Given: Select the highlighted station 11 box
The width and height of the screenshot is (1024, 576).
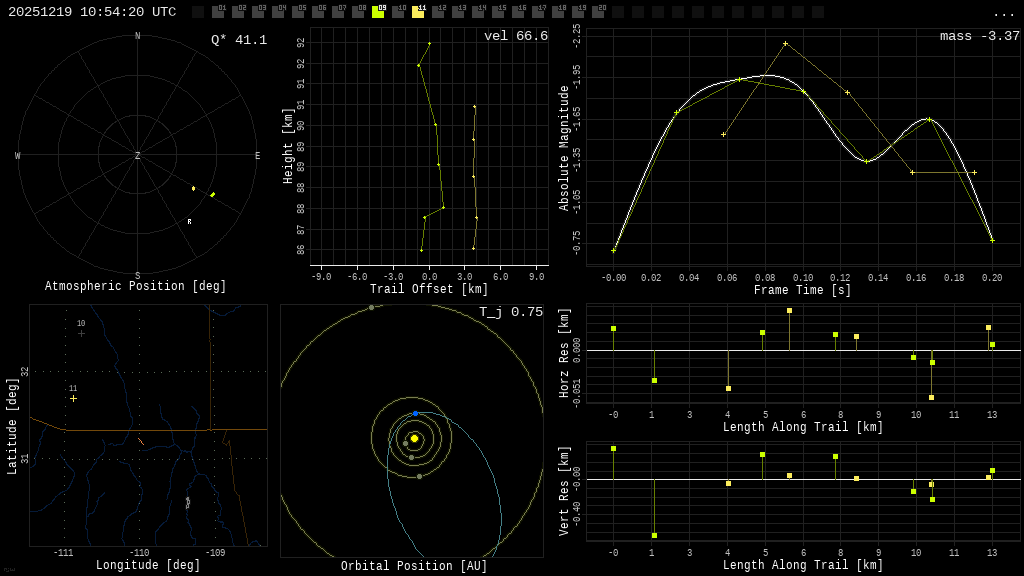Looking at the screenshot, I should coord(418,11).
